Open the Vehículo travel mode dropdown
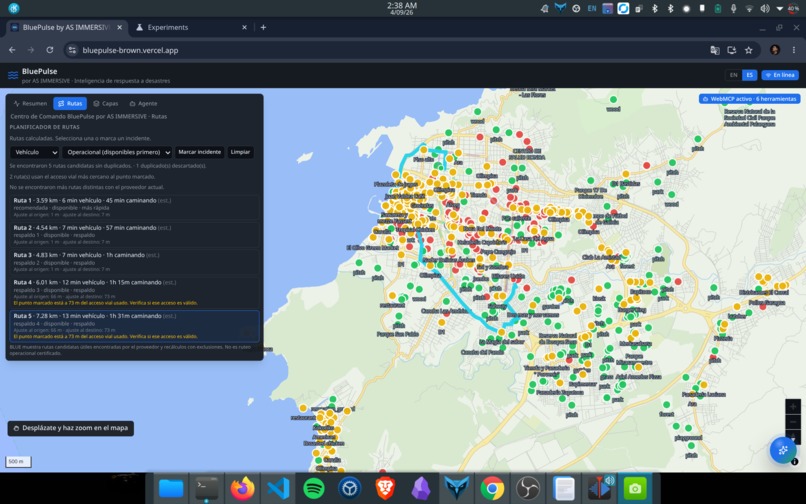The width and height of the screenshot is (806, 504). 34,152
